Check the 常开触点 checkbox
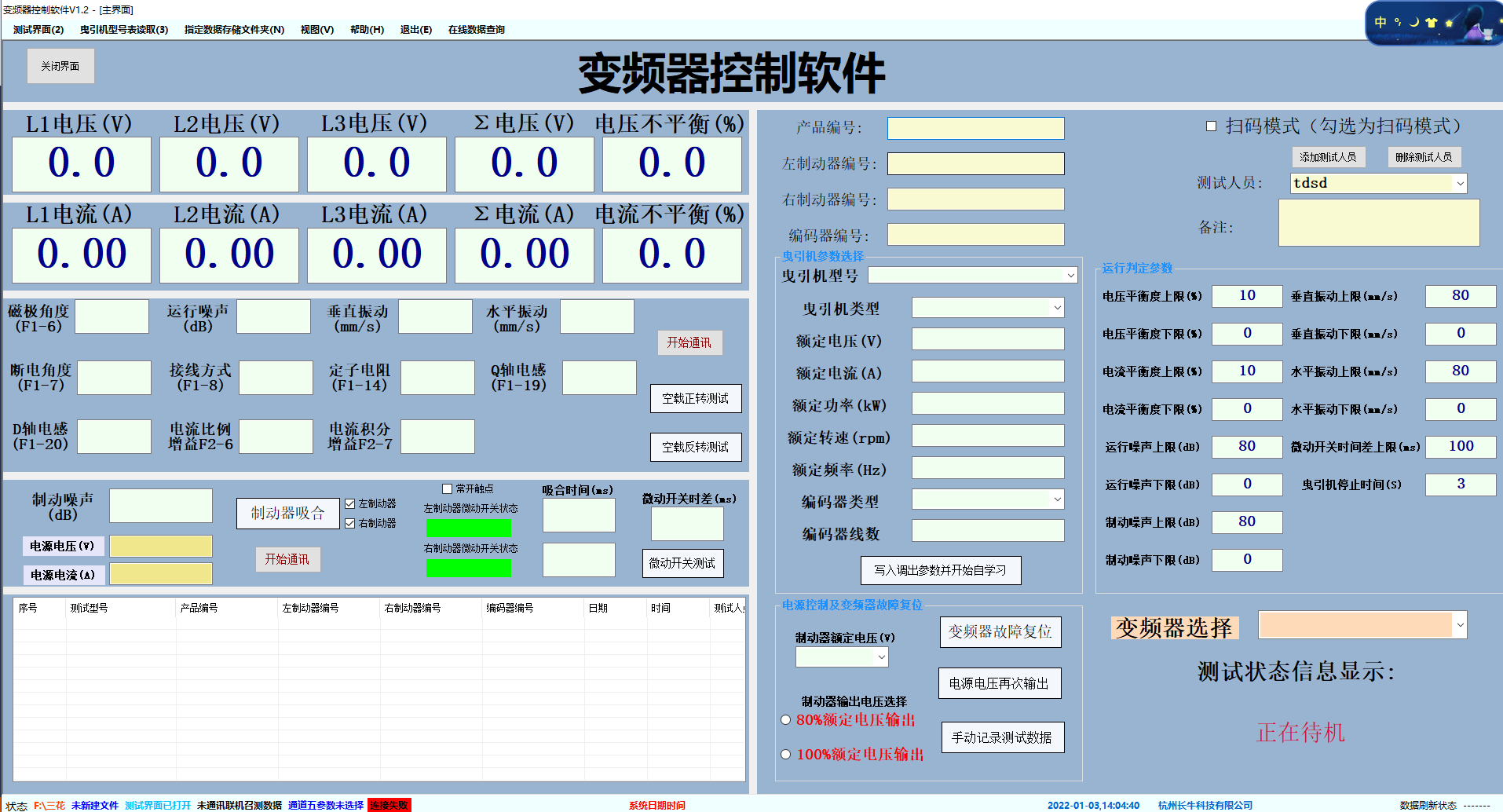Image resolution: width=1503 pixels, height=812 pixels. pyautogui.click(x=445, y=488)
